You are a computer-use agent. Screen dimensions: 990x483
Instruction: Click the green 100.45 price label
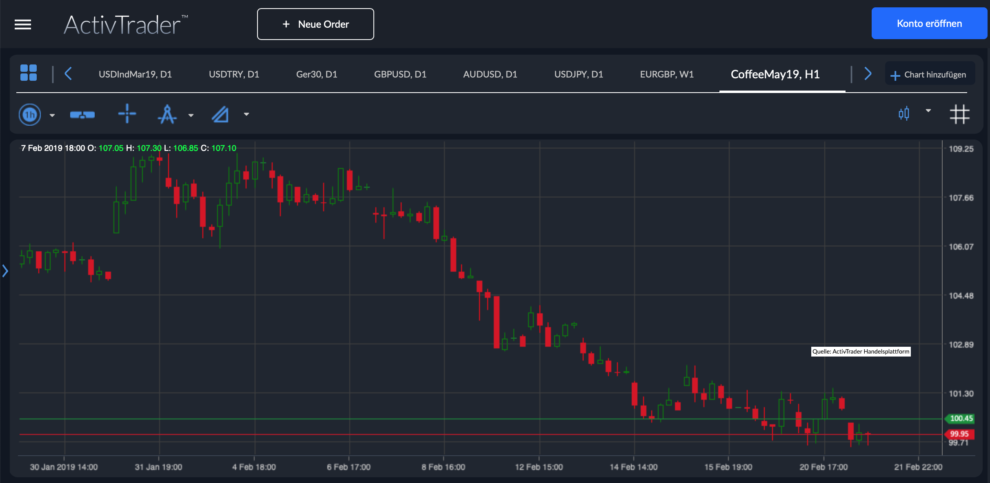pyautogui.click(x=959, y=419)
